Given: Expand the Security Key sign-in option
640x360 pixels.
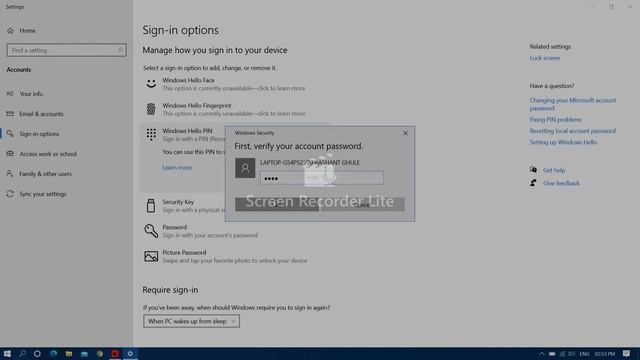Looking at the screenshot, I should pos(178,202).
